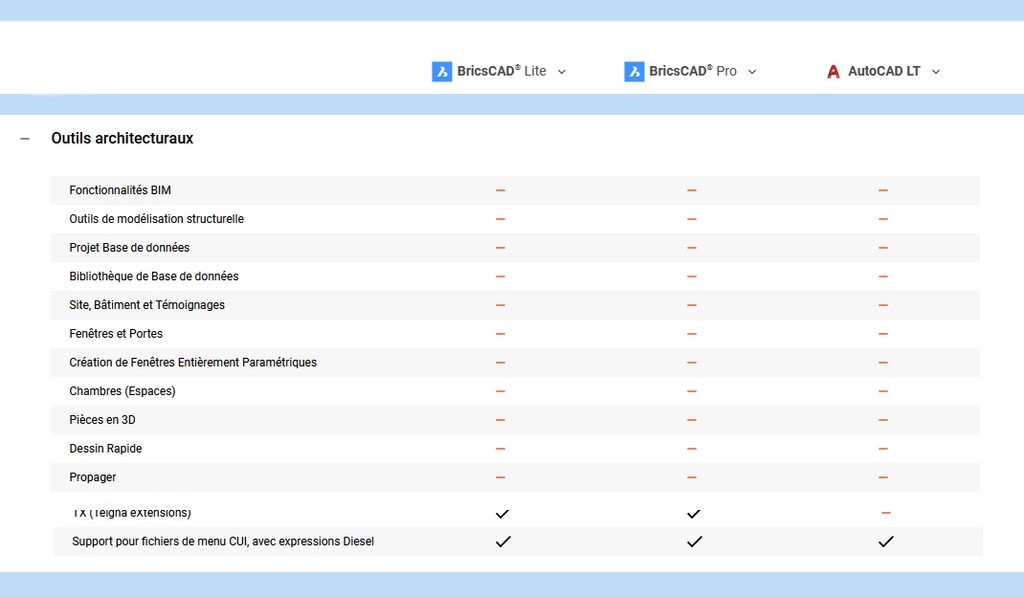Click BricsCAD Pro checkmark for CUI menu support
The image size is (1024, 597).
(695, 541)
